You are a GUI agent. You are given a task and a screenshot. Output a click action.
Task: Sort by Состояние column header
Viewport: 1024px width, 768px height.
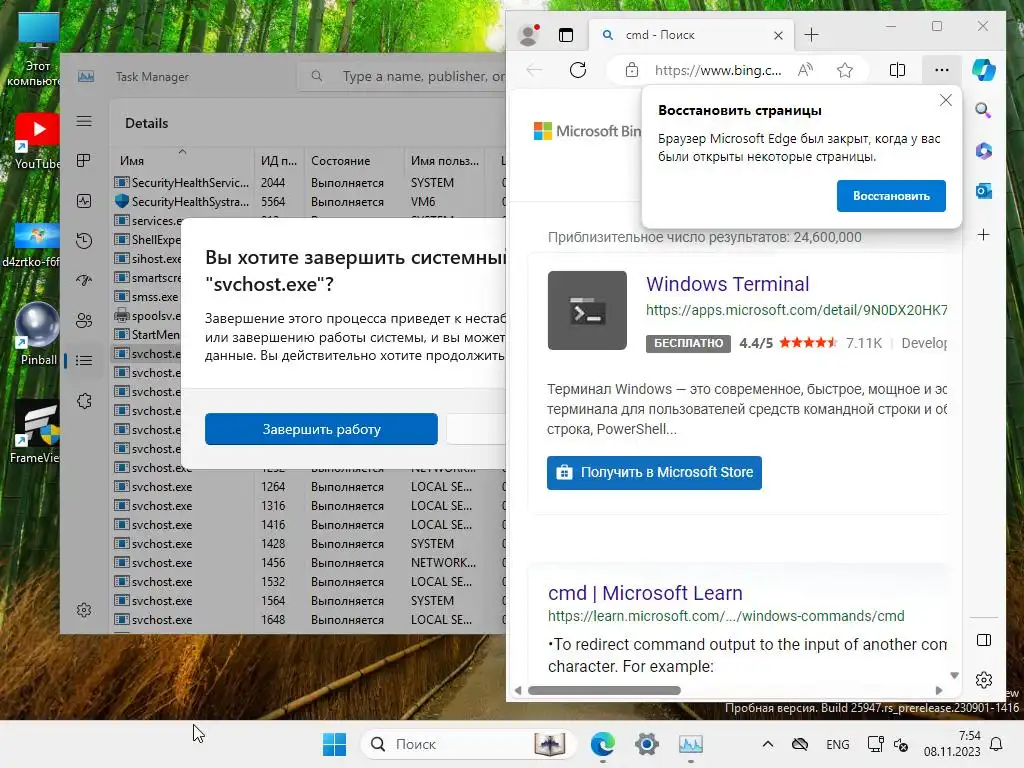(353, 161)
